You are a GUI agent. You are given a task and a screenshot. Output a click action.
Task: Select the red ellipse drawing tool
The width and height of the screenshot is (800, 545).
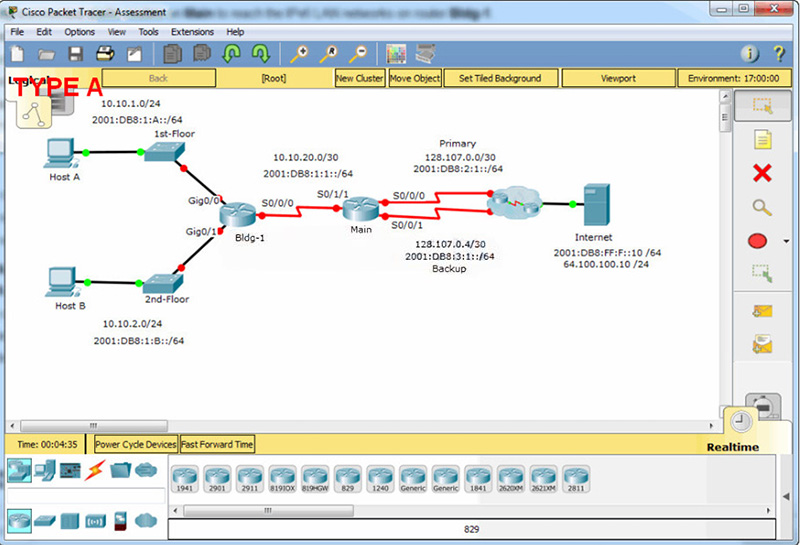[x=758, y=241]
